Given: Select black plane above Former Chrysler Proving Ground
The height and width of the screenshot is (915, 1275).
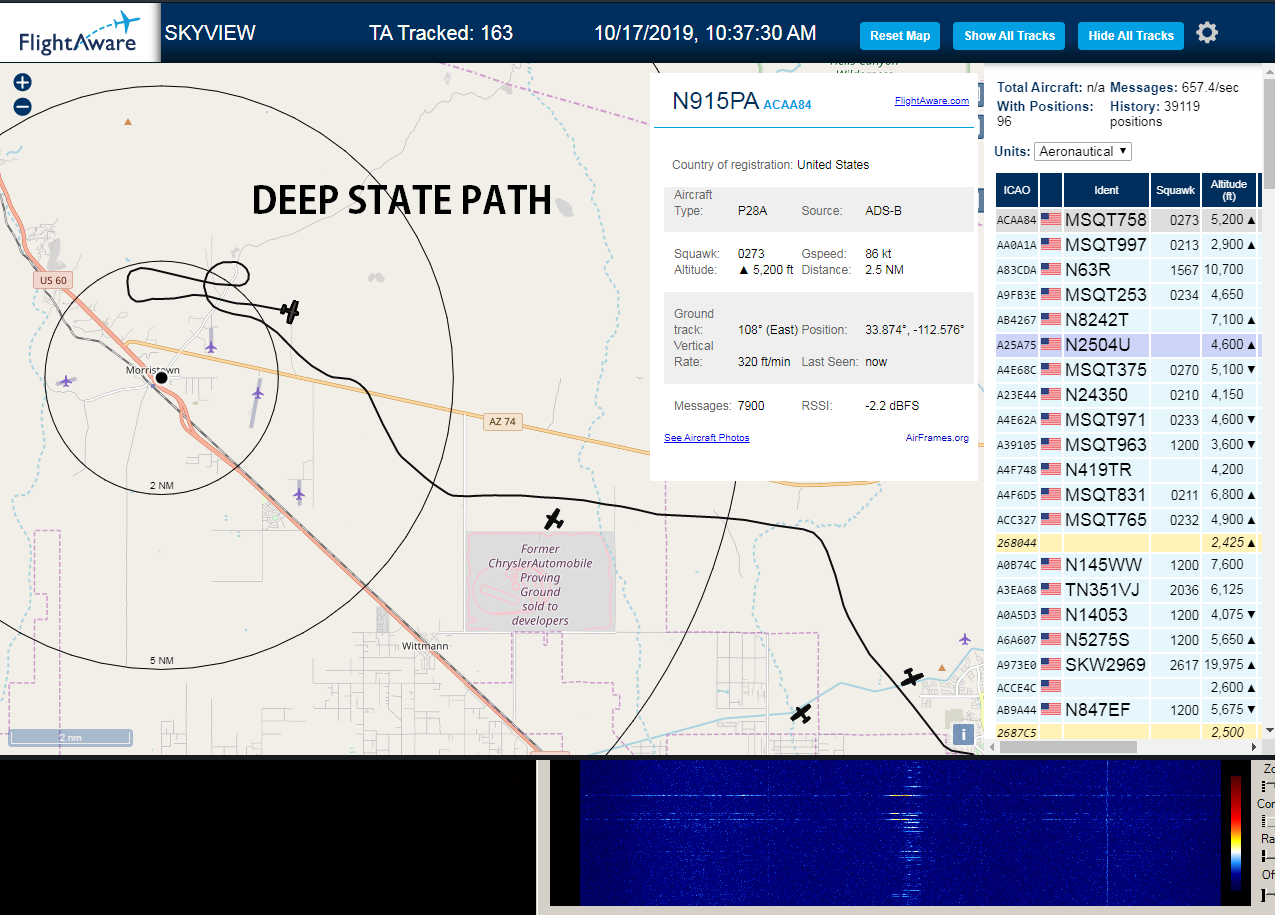Looking at the screenshot, I should (x=553, y=519).
